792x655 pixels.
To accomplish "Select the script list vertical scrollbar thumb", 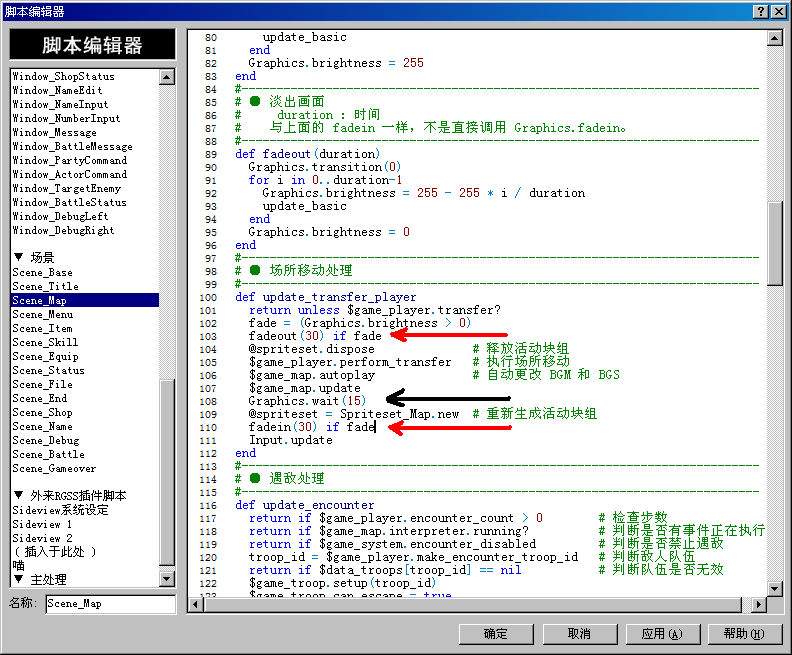I will pyautogui.click(x=167, y=472).
